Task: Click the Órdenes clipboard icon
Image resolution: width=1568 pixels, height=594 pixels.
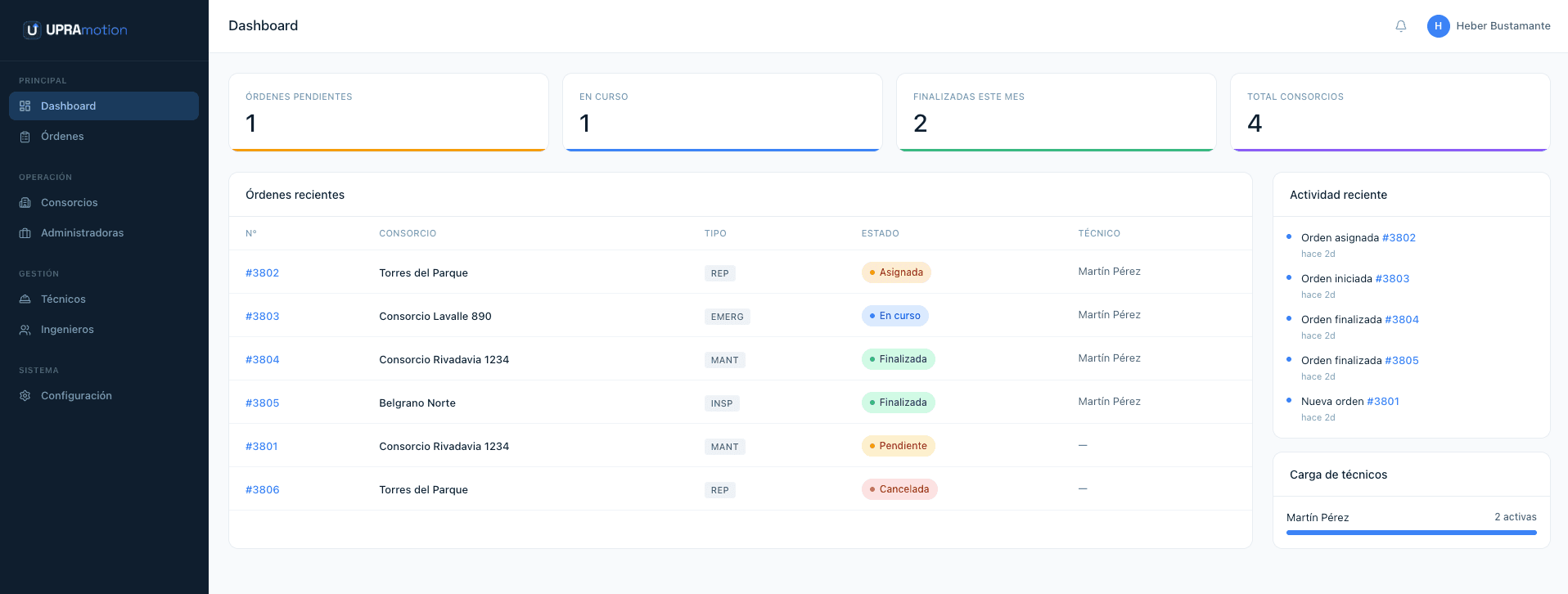Action: (x=25, y=137)
